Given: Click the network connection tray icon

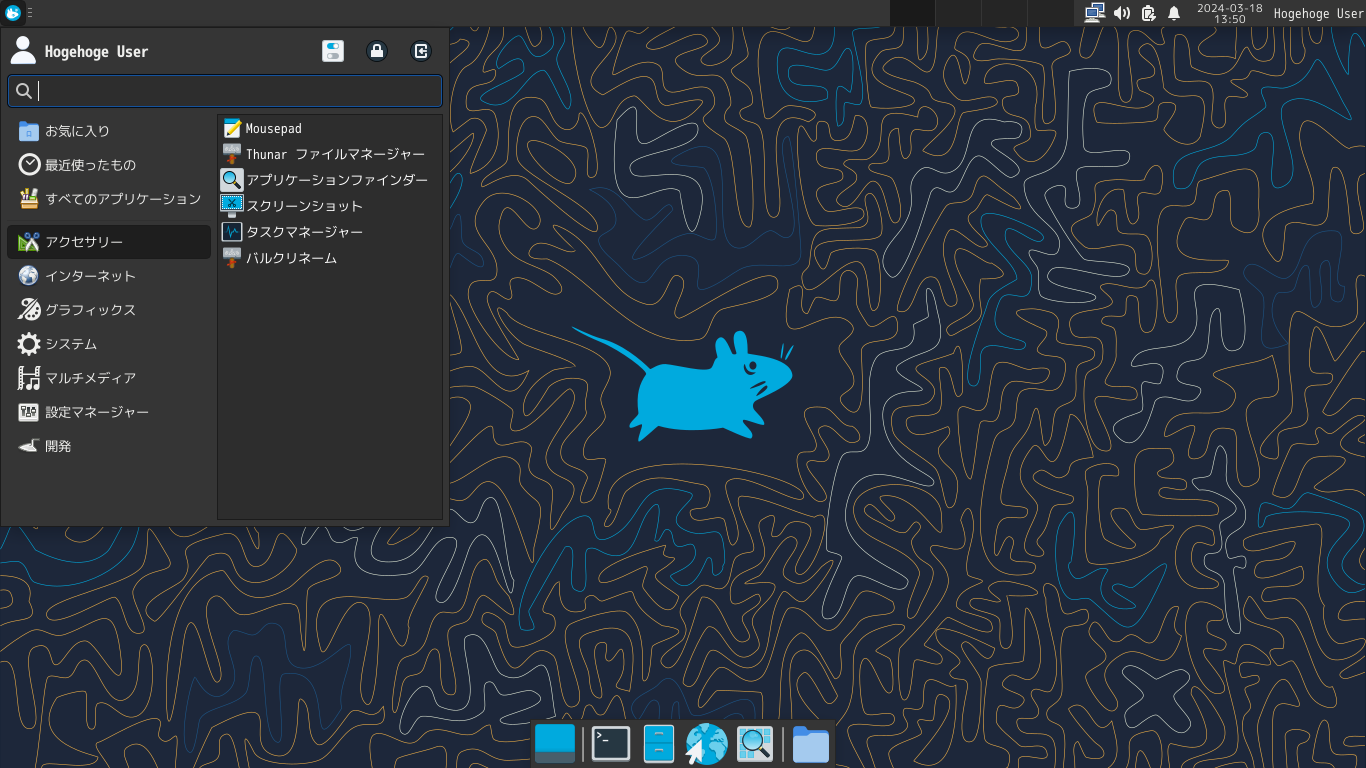Looking at the screenshot, I should (1095, 13).
